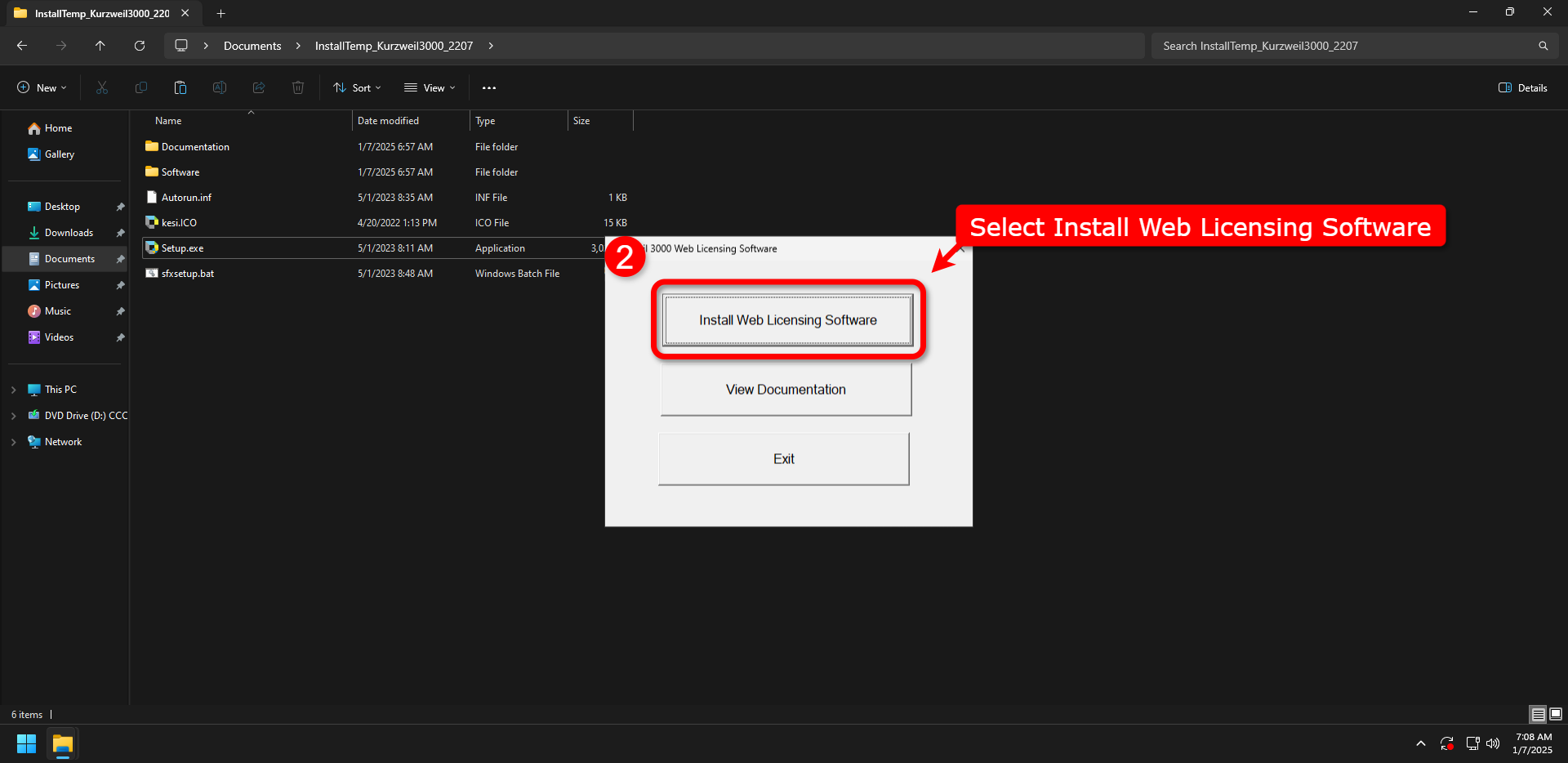The width and height of the screenshot is (1568, 763).
Task: Open the New item dropdown
Action: pos(42,88)
